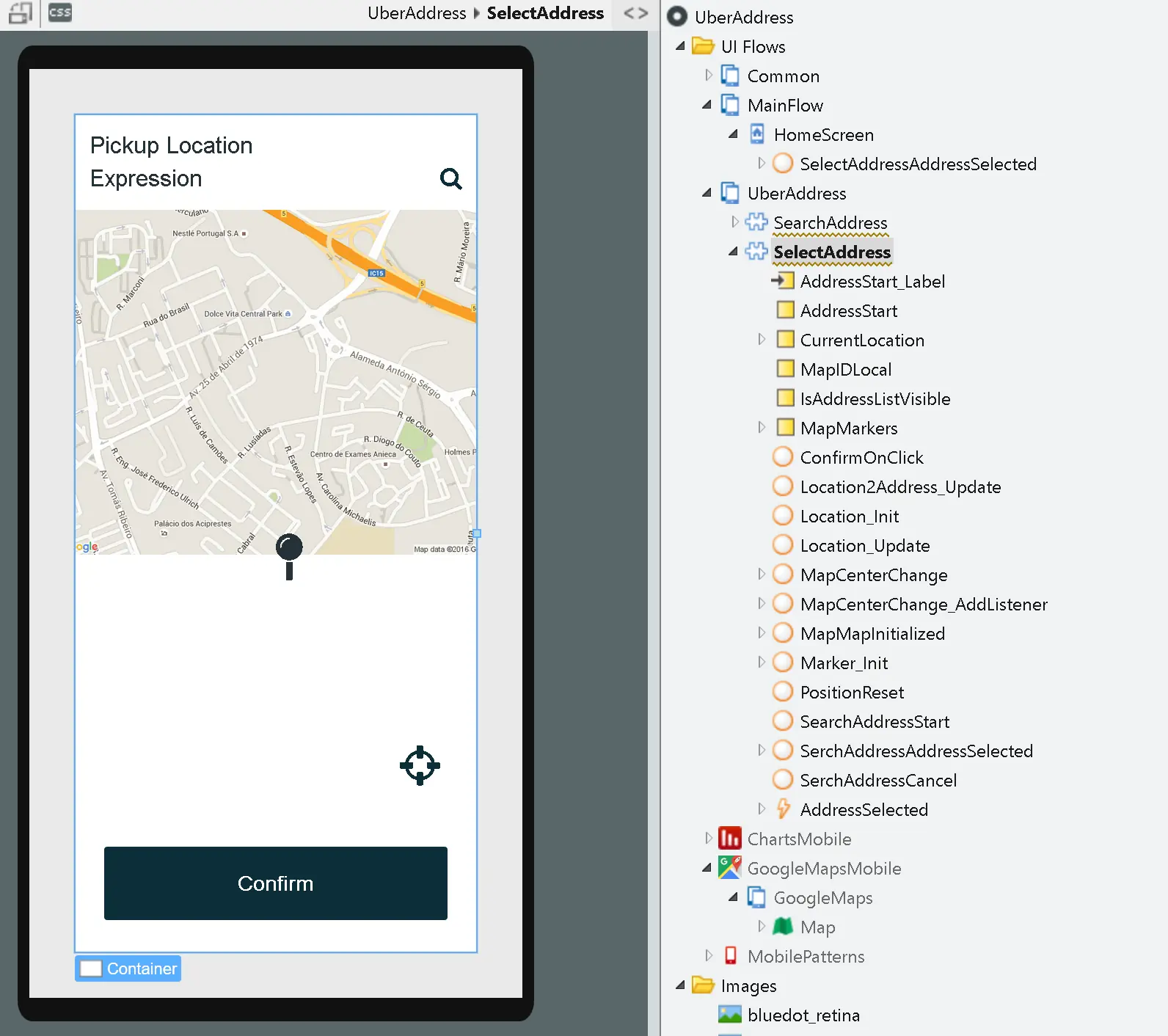This screenshot has width=1168, height=1036.
Task: Click the crosshair current location icon
Action: click(x=420, y=765)
